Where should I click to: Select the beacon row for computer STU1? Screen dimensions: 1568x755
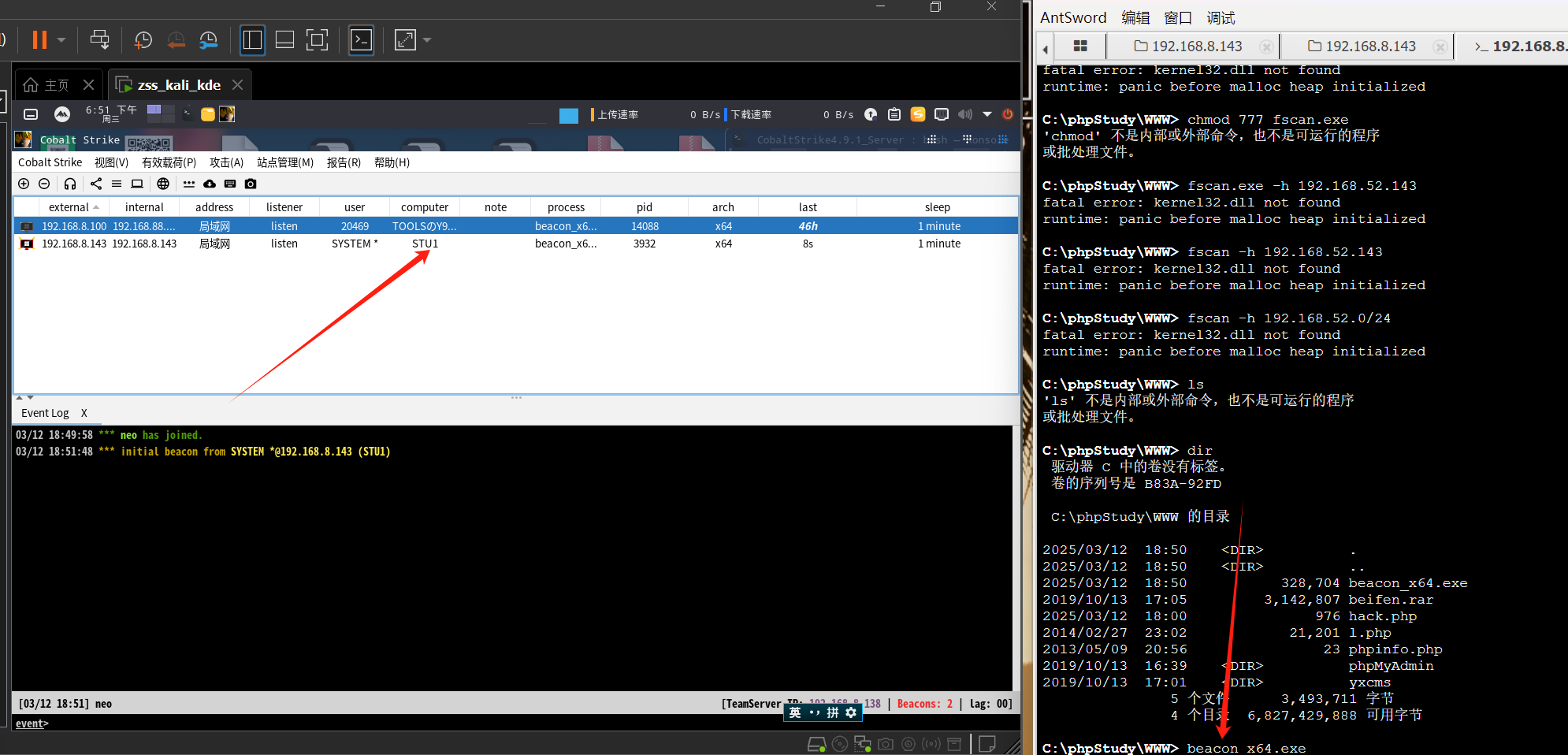pos(516,244)
